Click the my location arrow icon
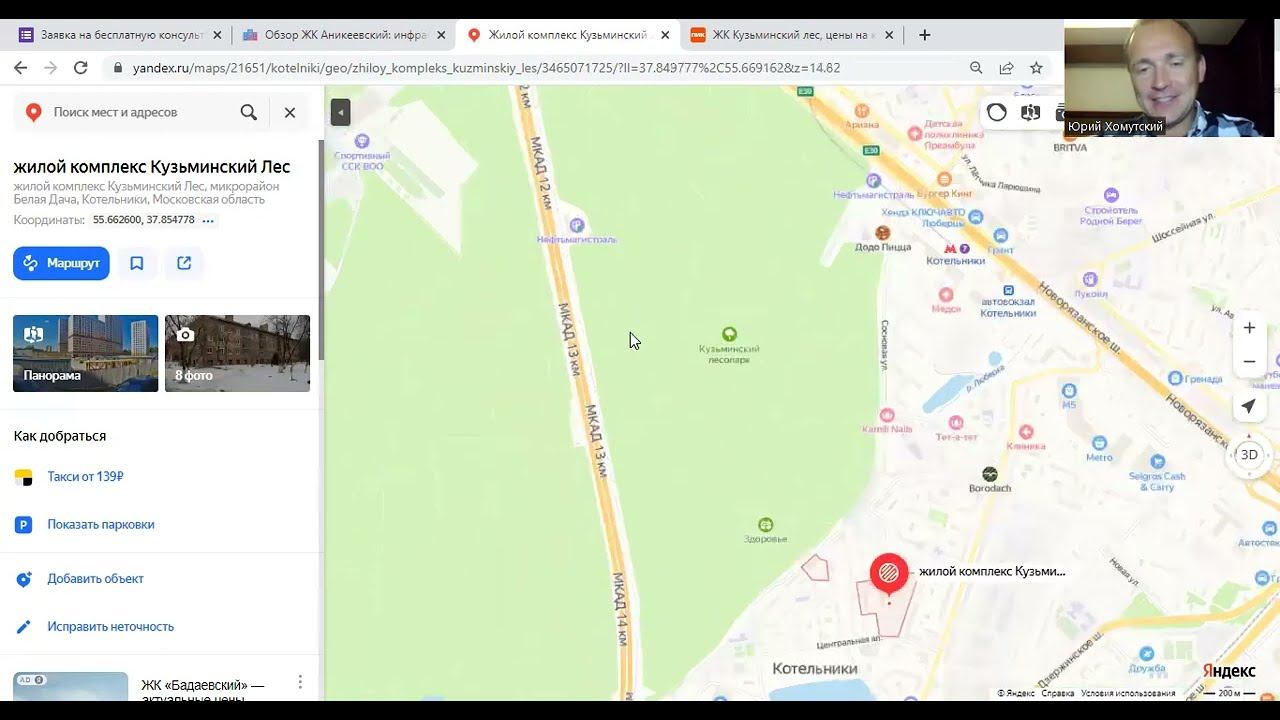This screenshot has width=1280, height=720. click(1249, 407)
